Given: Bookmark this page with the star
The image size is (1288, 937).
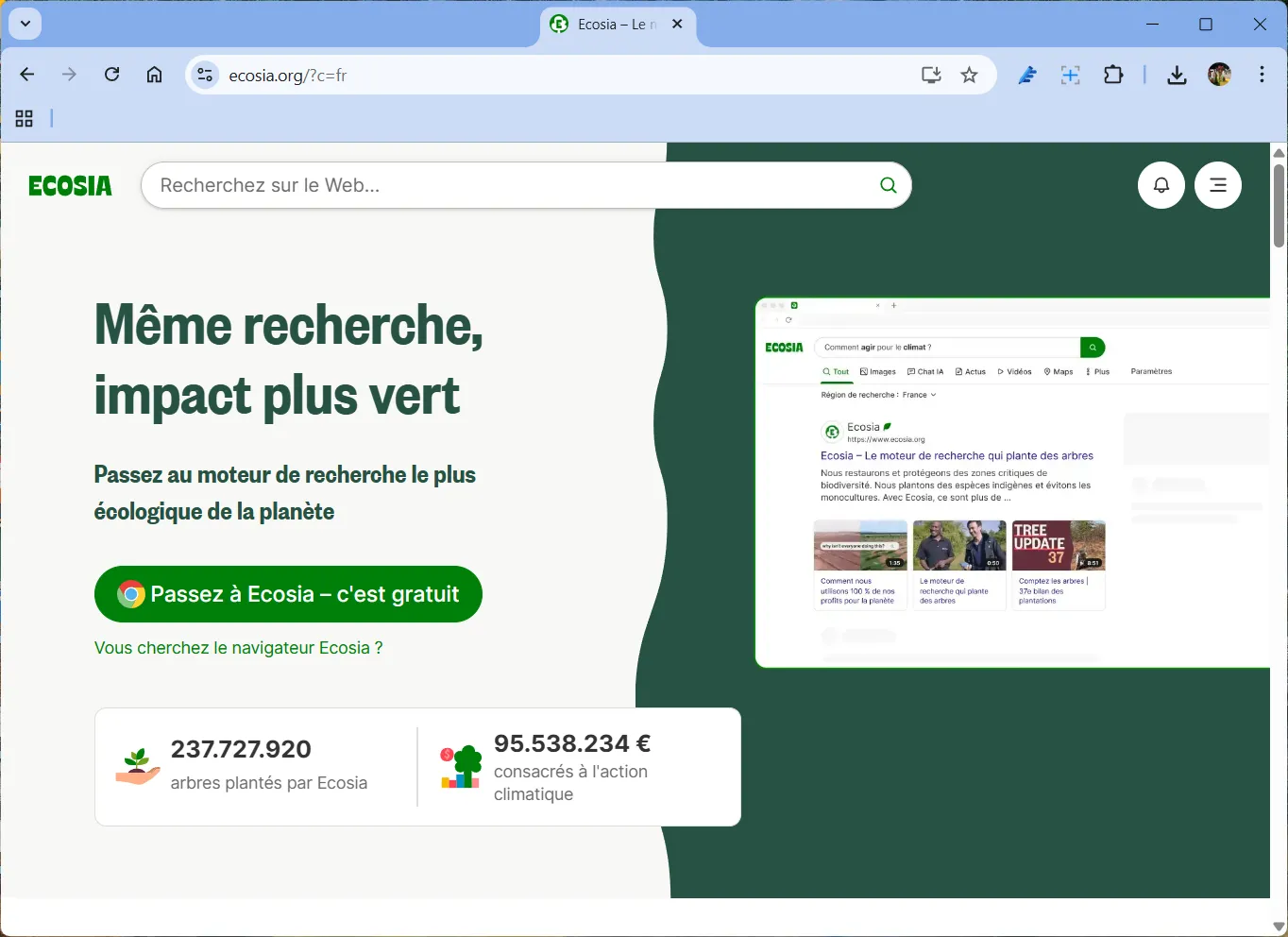Looking at the screenshot, I should [x=969, y=75].
